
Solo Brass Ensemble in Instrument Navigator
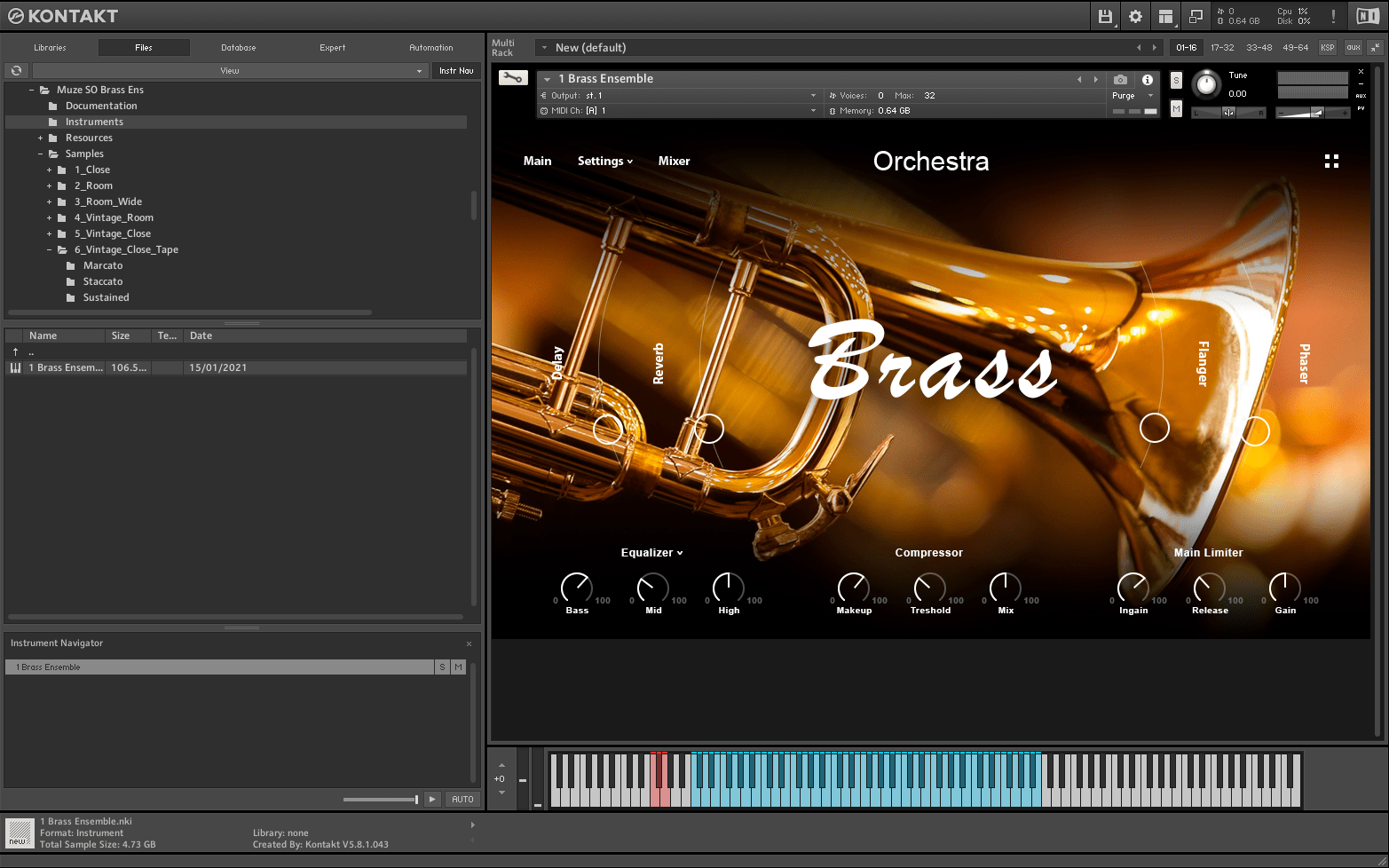click(442, 667)
